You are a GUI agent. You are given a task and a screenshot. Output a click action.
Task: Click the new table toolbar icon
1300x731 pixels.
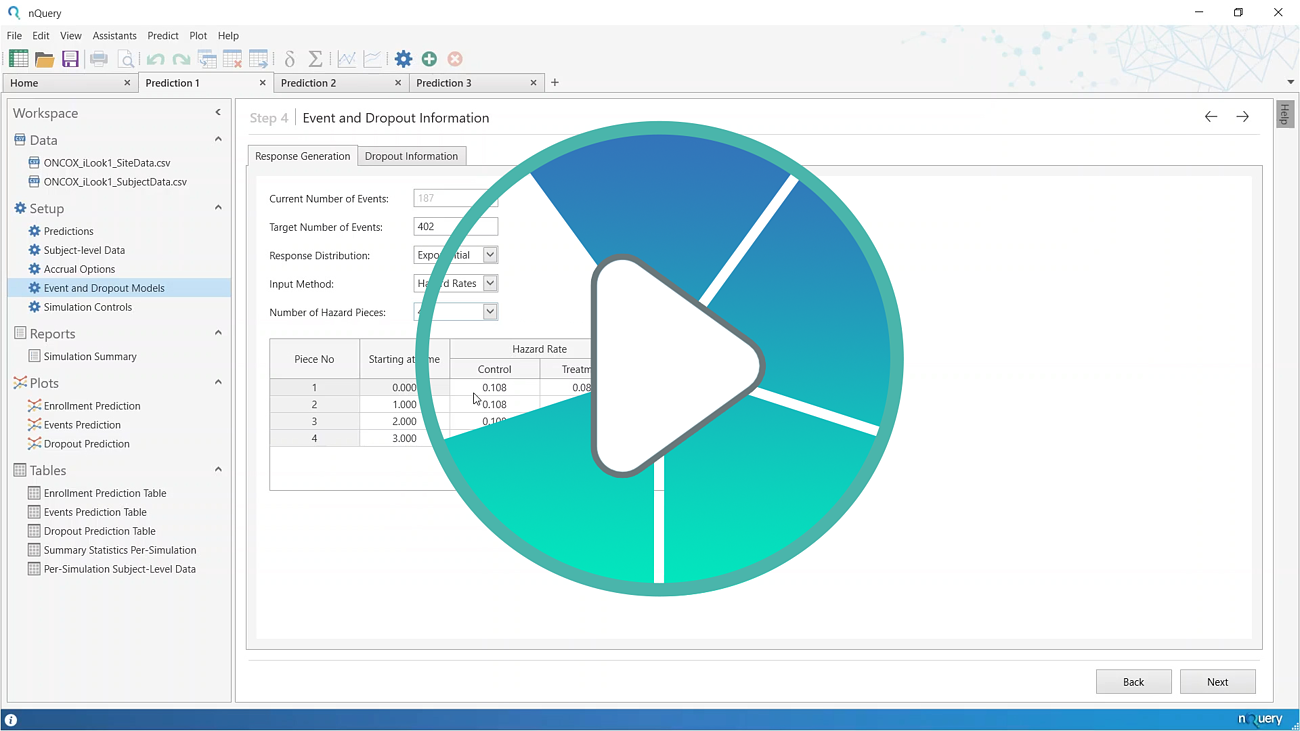pos(19,59)
